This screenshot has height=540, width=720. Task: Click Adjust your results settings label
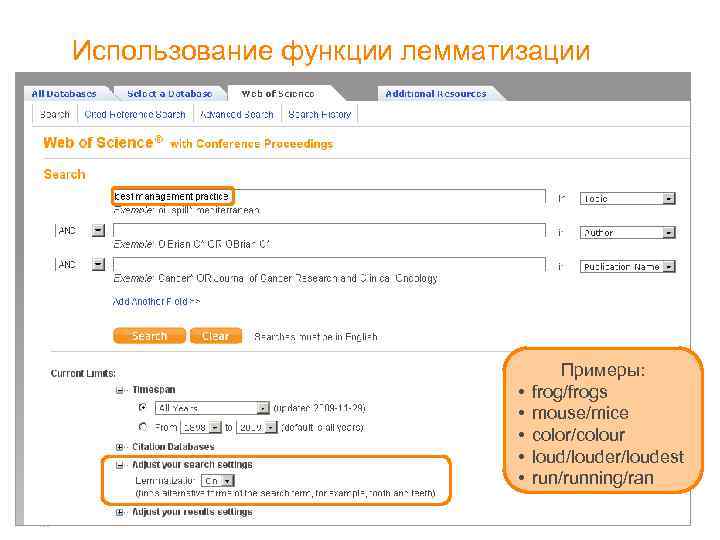coord(192,512)
